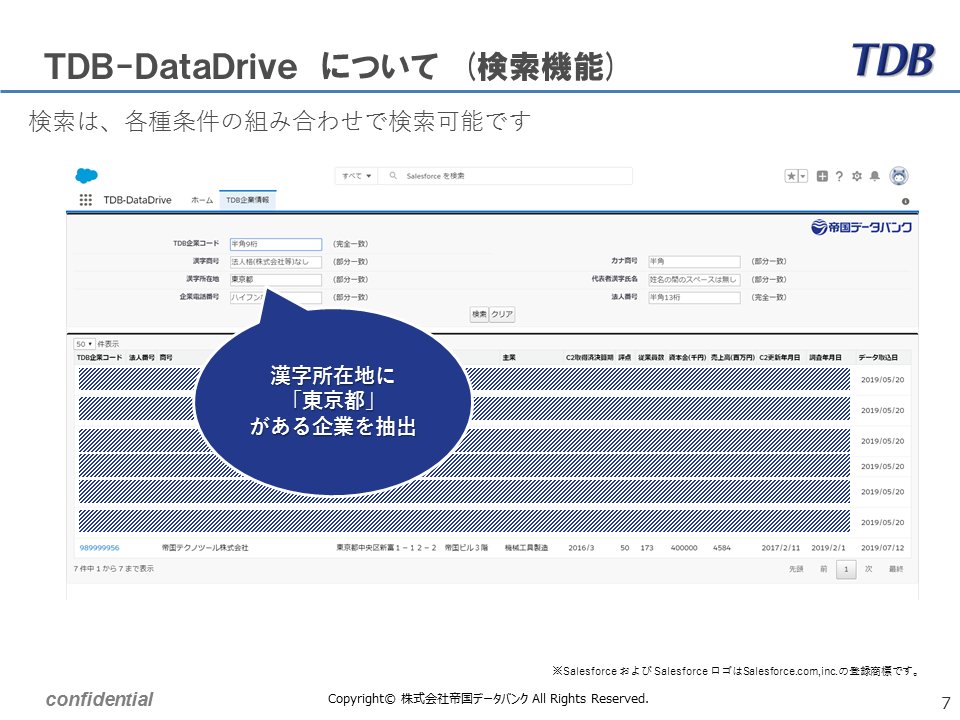Click the 漢字商号 input field

point(276,262)
